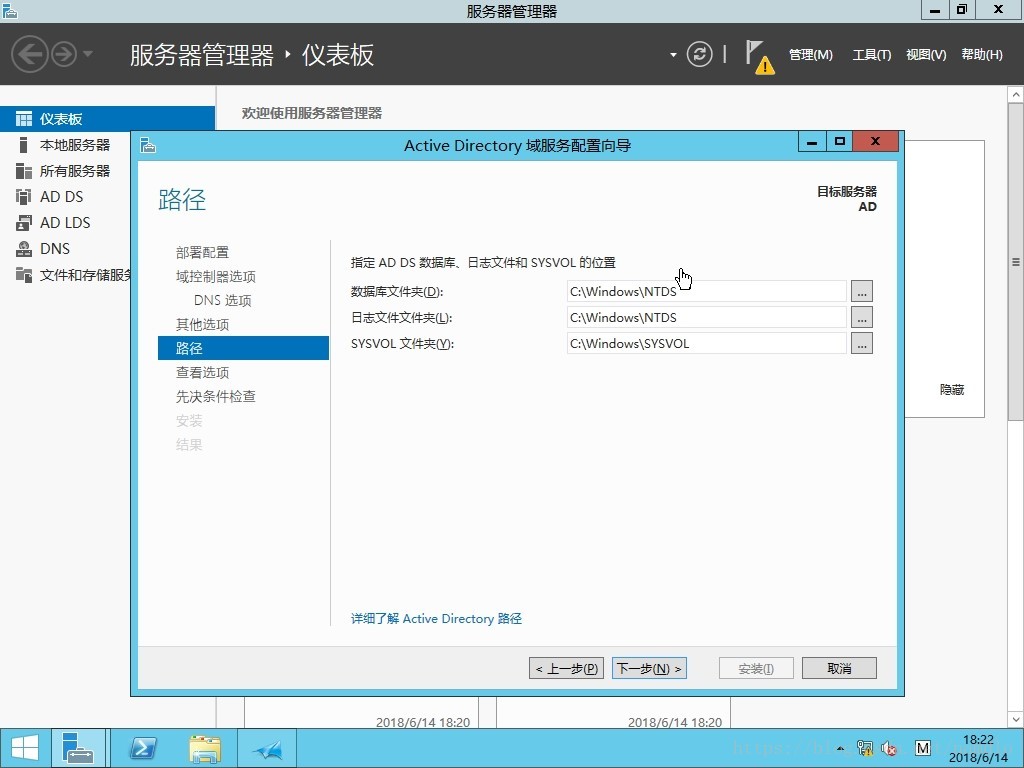Click the DNS role icon

coord(24,249)
